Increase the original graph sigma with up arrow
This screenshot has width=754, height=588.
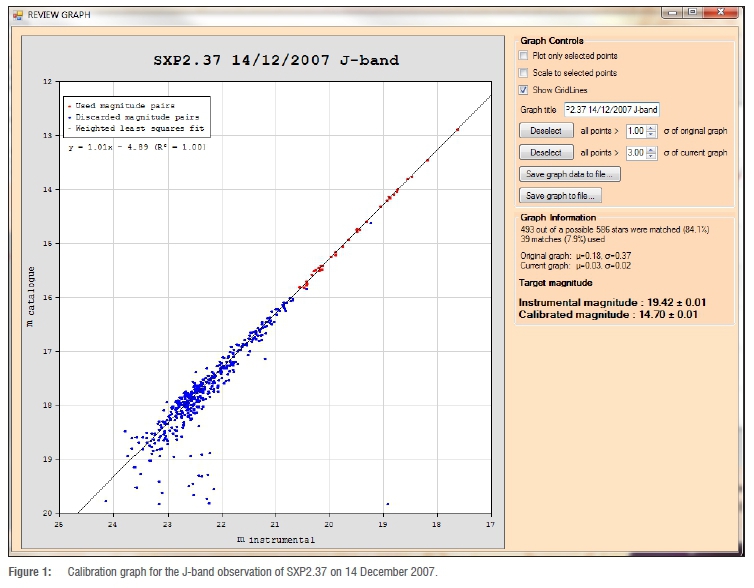(652, 127)
